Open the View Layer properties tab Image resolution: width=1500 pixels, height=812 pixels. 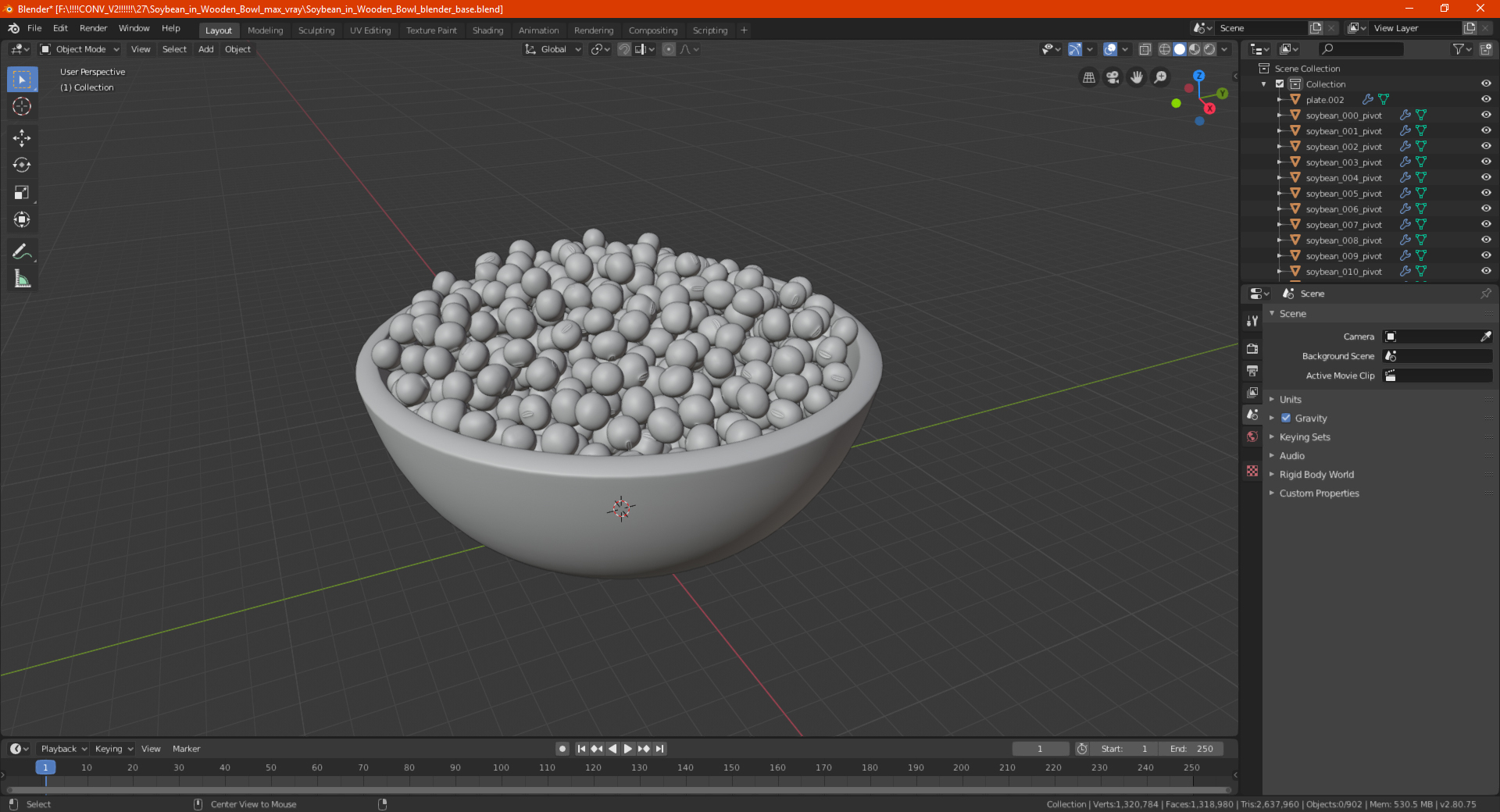click(x=1252, y=392)
